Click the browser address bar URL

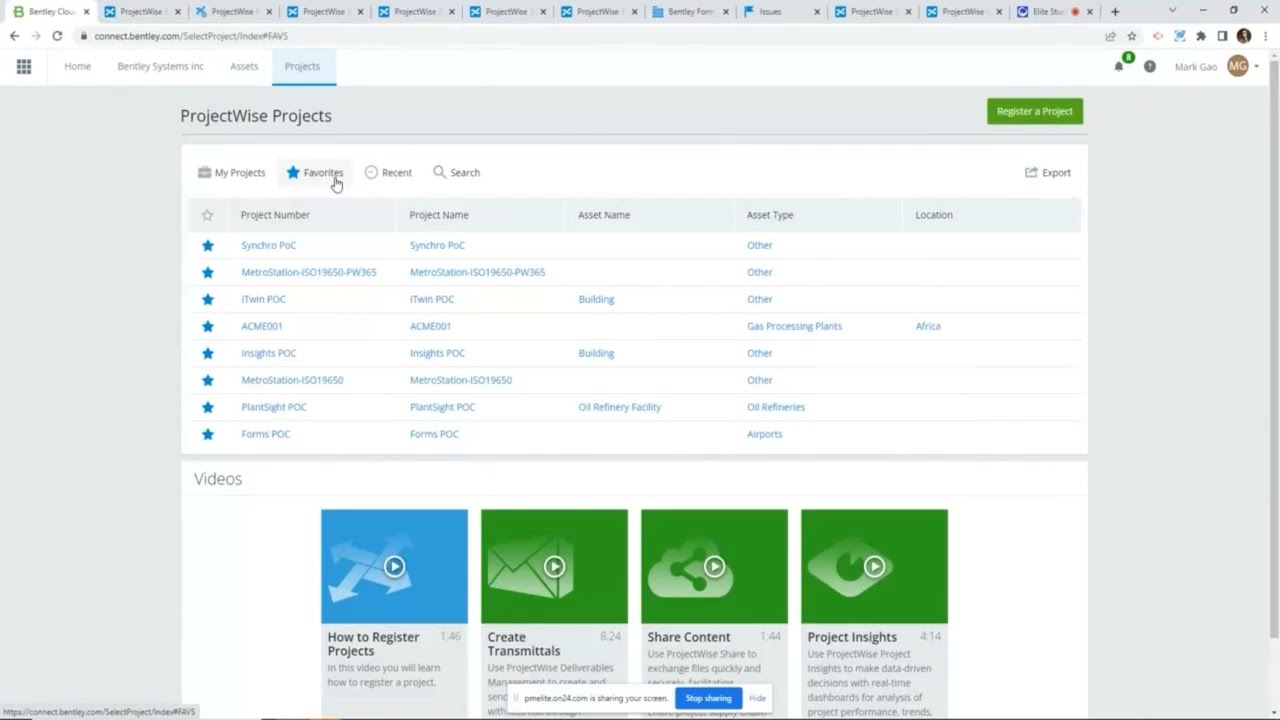pyautogui.click(x=191, y=36)
